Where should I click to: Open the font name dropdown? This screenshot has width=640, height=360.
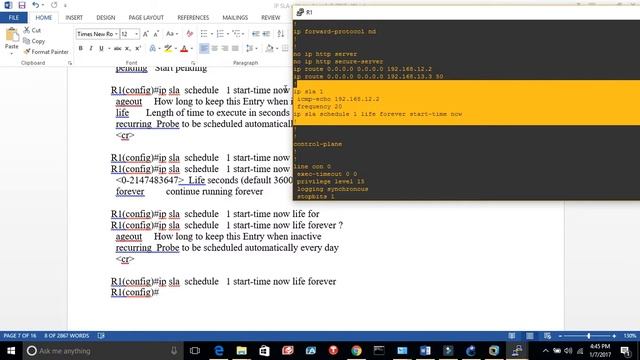point(116,34)
